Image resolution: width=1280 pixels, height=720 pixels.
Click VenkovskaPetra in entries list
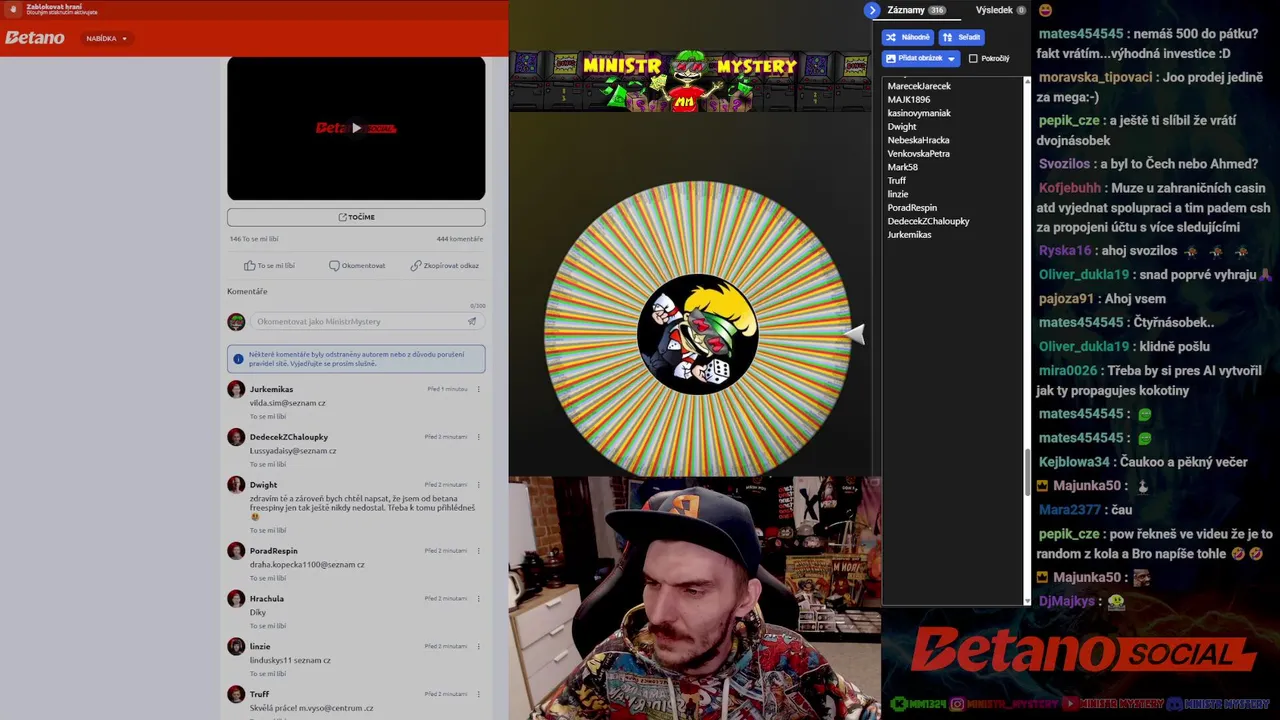[x=918, y=154]
